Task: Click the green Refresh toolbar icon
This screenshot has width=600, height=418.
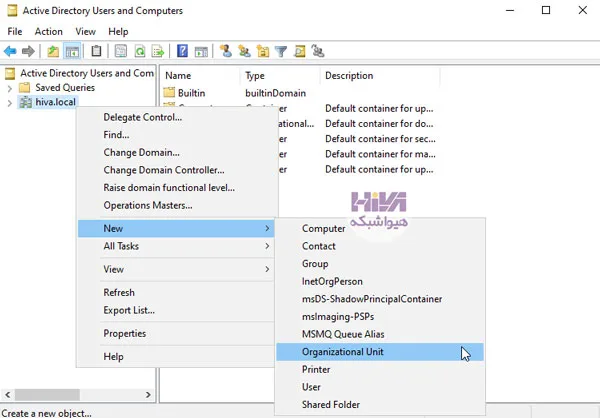Action: pos(140,51)
